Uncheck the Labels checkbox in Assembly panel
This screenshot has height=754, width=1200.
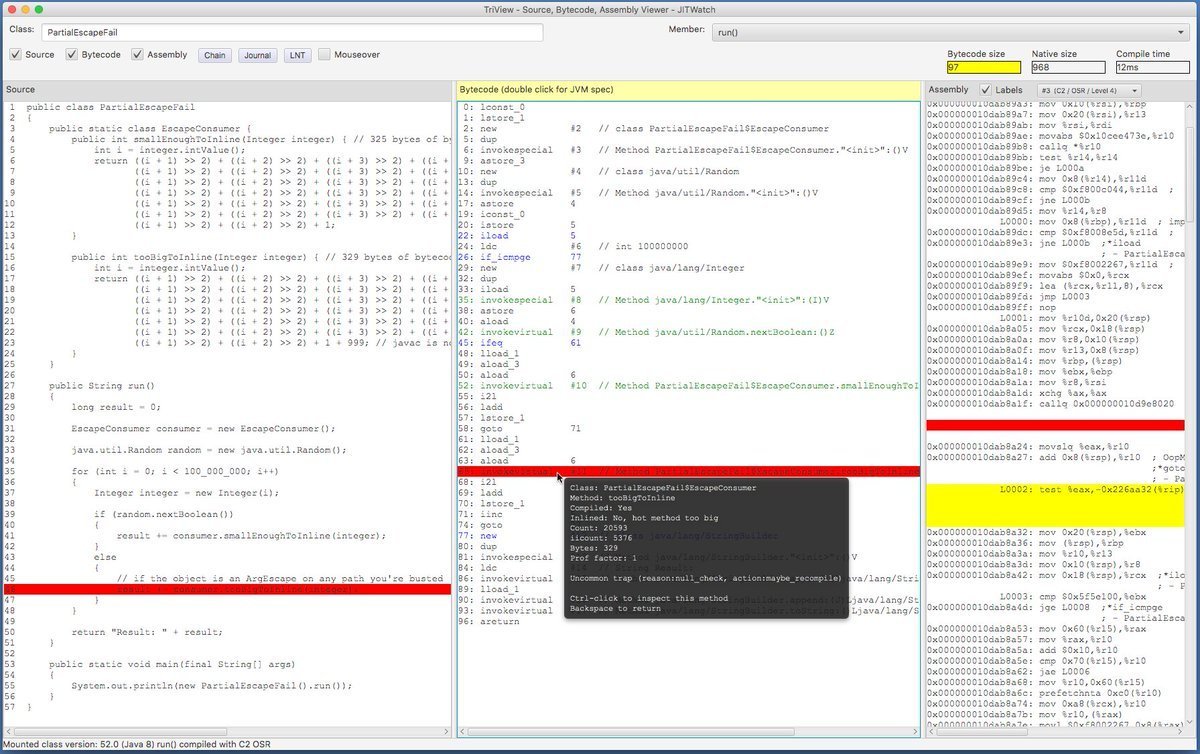pos(986,90)
